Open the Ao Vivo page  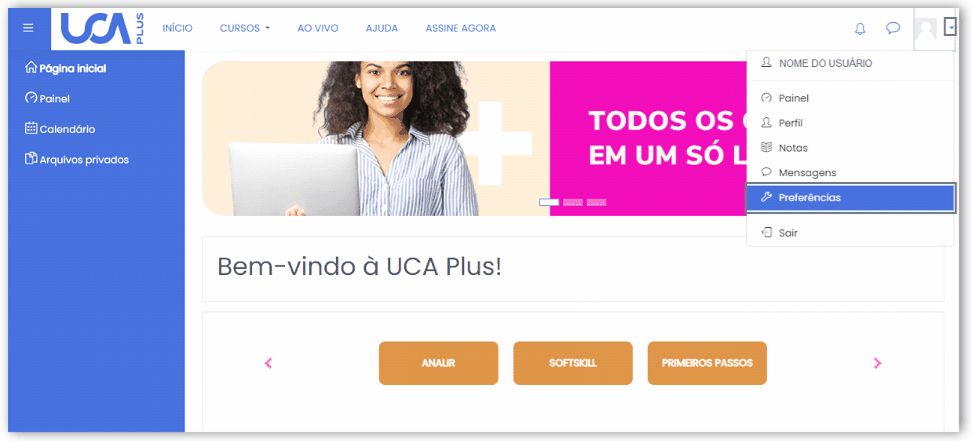[318, 29]
